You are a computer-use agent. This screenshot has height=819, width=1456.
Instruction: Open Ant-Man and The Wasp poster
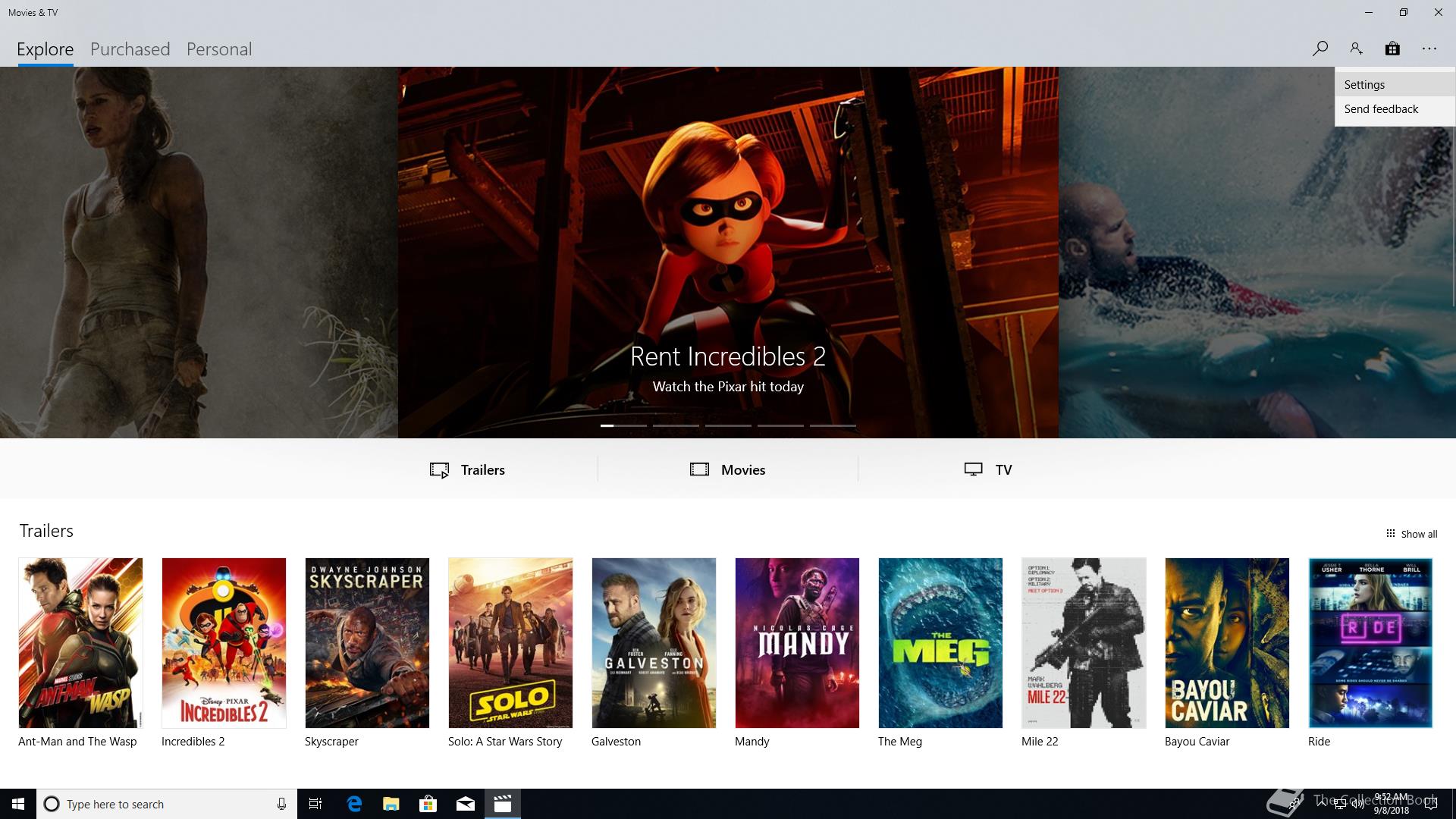(x=80, y=643)
